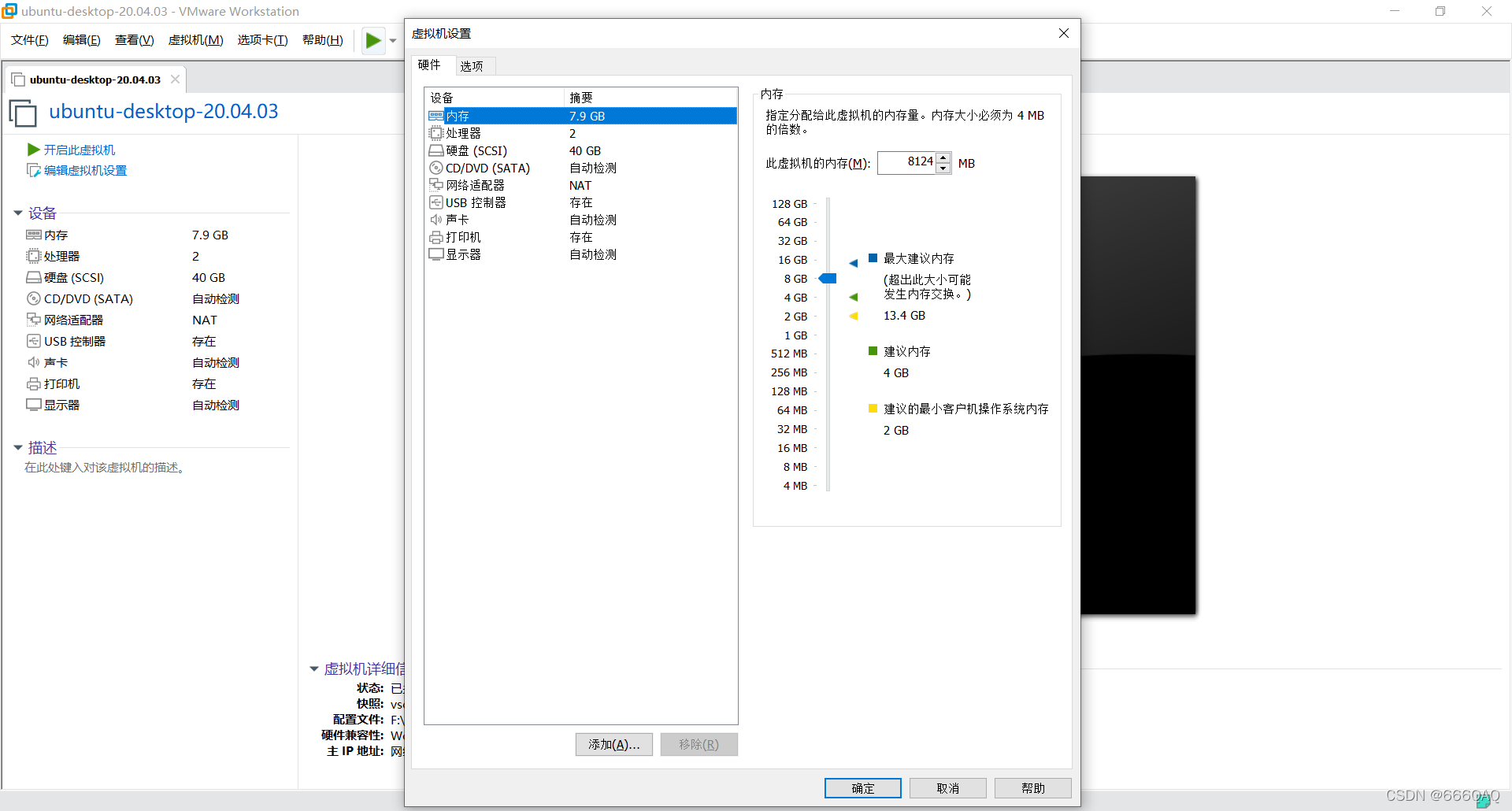1512x811 pixels.
Task: Open the 文件(F) menu
Action: point(30,40)
